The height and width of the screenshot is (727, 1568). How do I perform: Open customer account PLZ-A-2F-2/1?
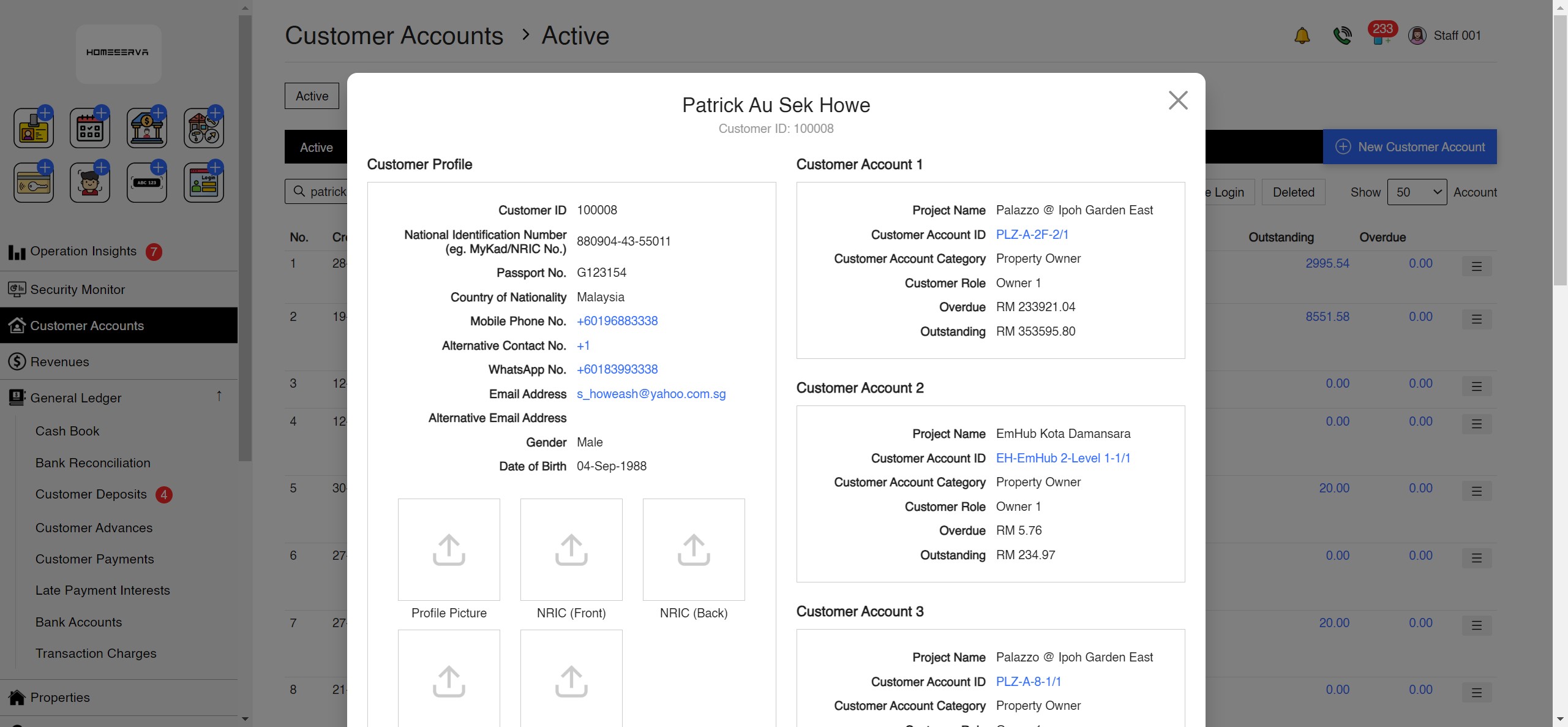point(1032,235)
